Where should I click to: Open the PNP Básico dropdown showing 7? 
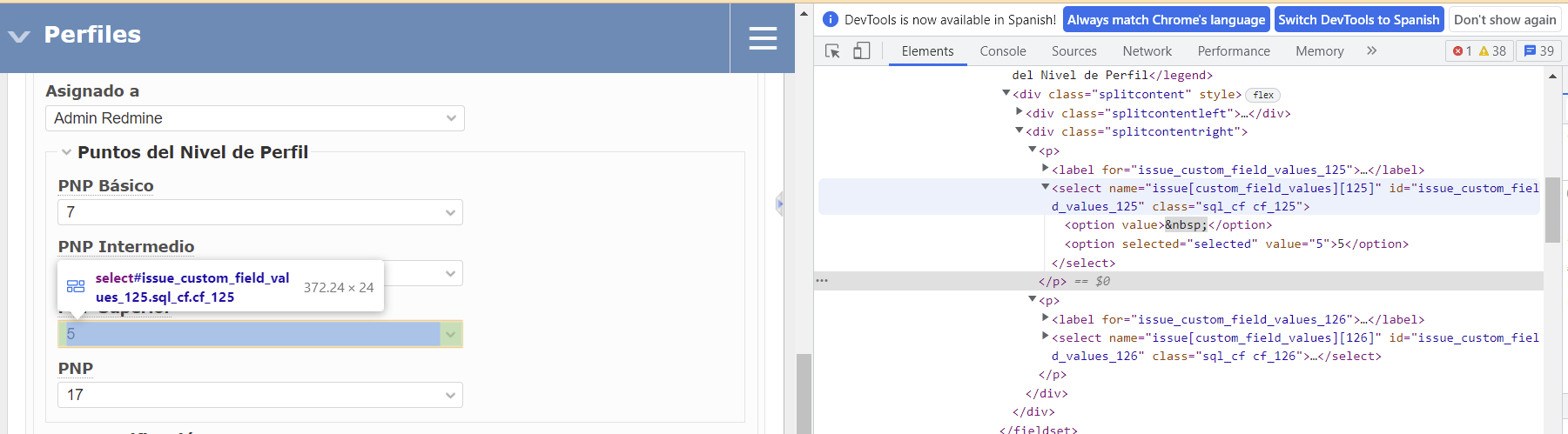click(260, 212)
